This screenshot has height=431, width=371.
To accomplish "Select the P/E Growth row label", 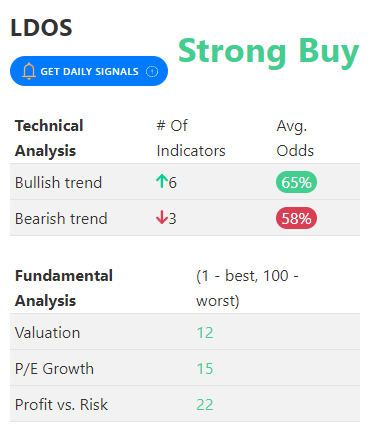I will pyautogui.click(x=54, y=369).
